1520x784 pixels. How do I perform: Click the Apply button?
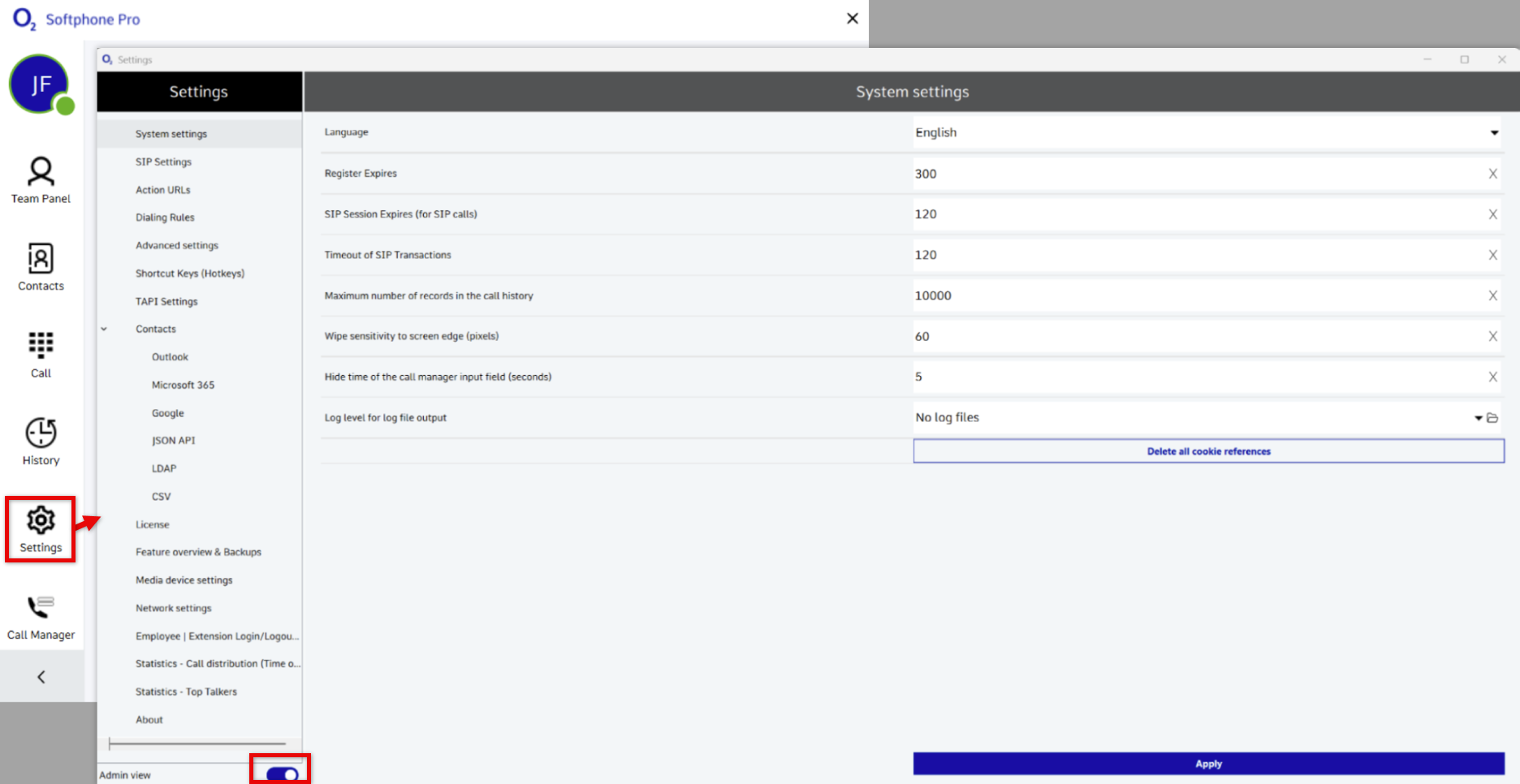pos(1208,764)
